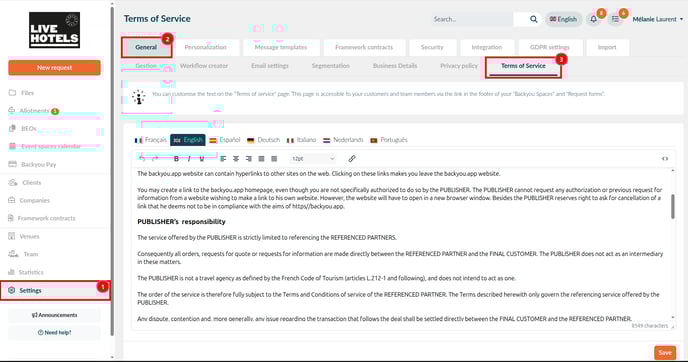This screenshot has height=362, width=688.
Task: Align text center
Action: pos(236,159)
